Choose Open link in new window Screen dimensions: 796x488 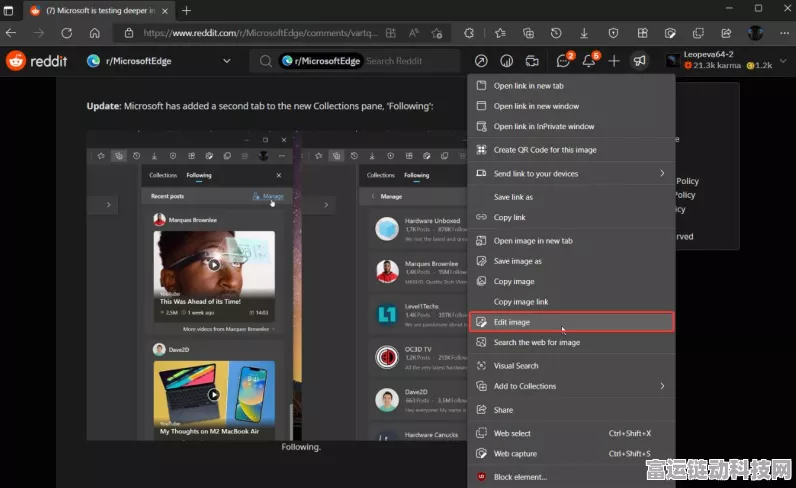pyautogui.click(x=572, y=106)
